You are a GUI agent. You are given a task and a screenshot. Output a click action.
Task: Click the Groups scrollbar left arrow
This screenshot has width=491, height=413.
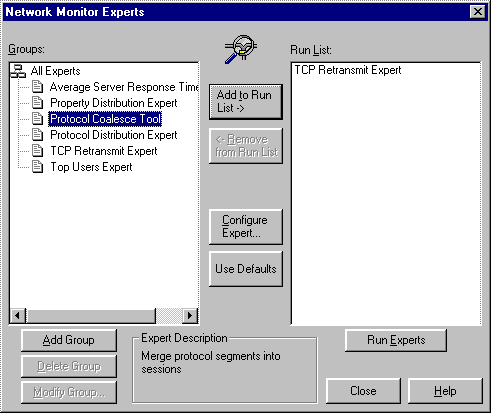[x=18, y=315]
